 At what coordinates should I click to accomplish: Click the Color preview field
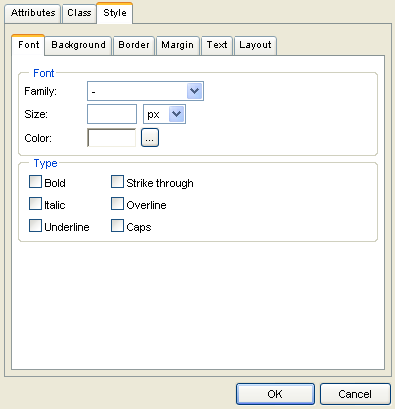point(112,138)
